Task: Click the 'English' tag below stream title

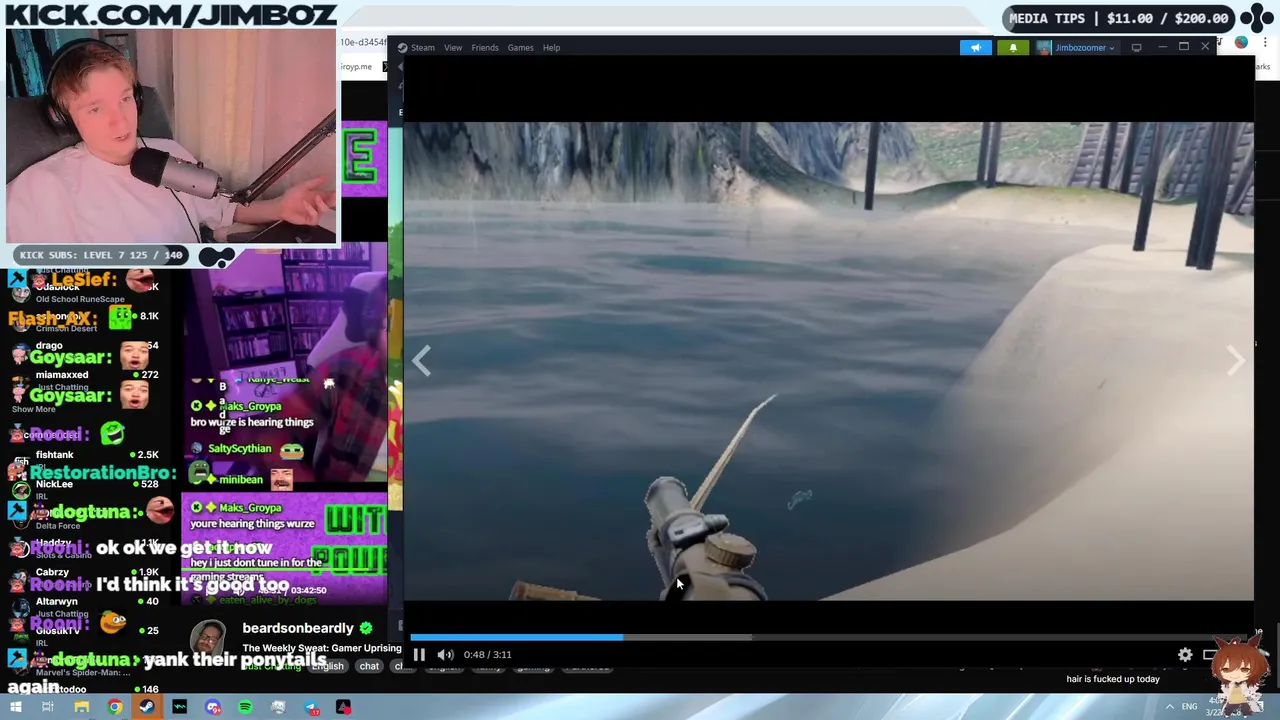Action: click(x=327, y=666)
